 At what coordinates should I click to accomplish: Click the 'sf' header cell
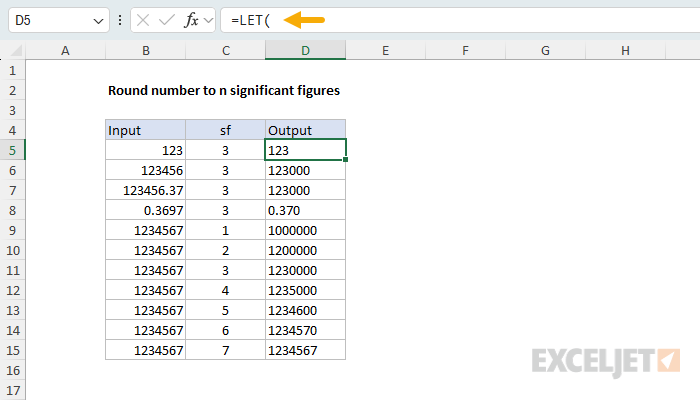225,130
